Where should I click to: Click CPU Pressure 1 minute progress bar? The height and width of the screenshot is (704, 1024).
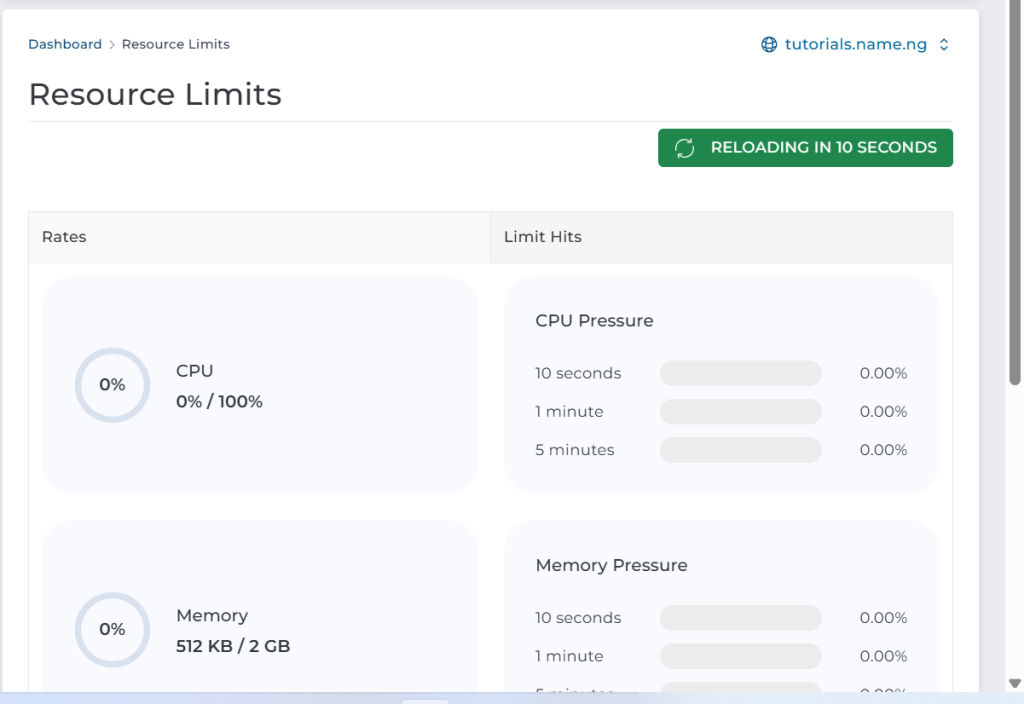click(x=740, y=412)
